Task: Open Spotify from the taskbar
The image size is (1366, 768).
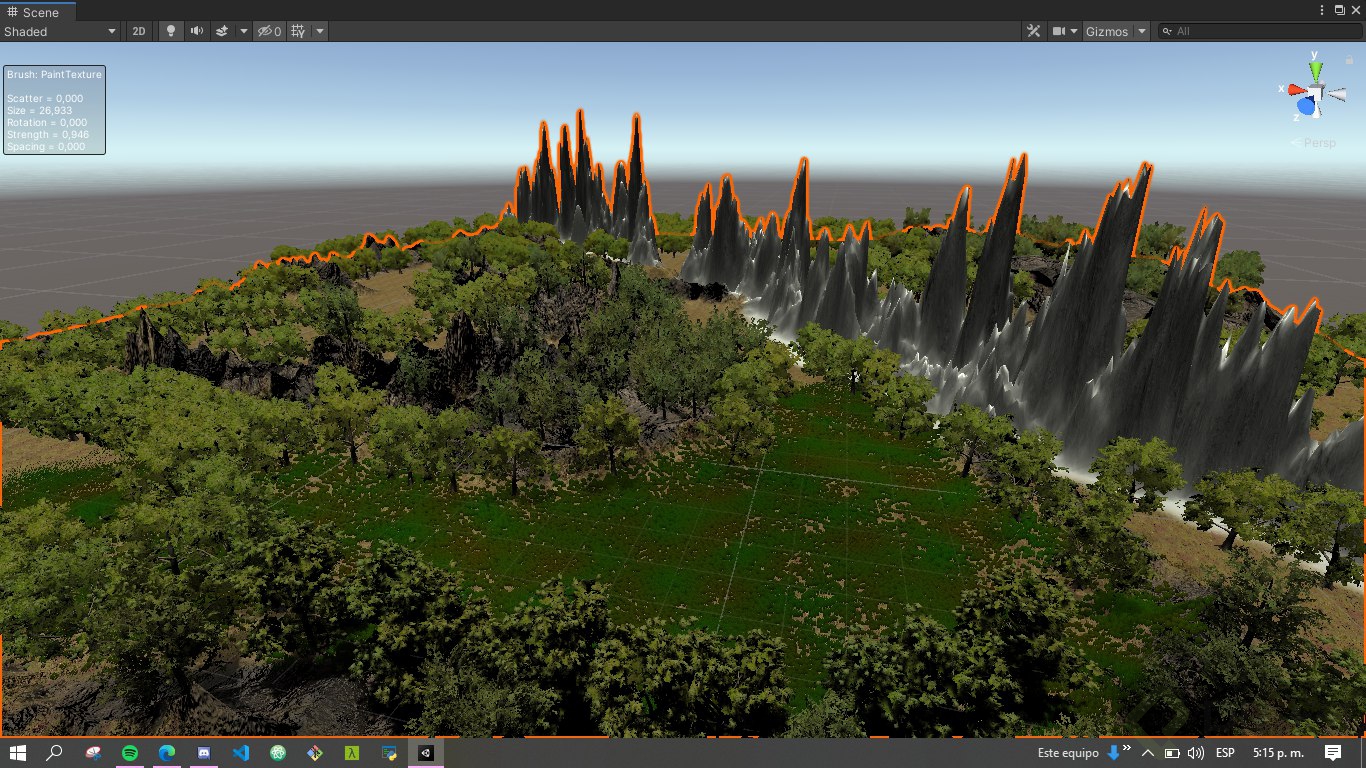Action: pyautogui.click(x=130, y=753)
